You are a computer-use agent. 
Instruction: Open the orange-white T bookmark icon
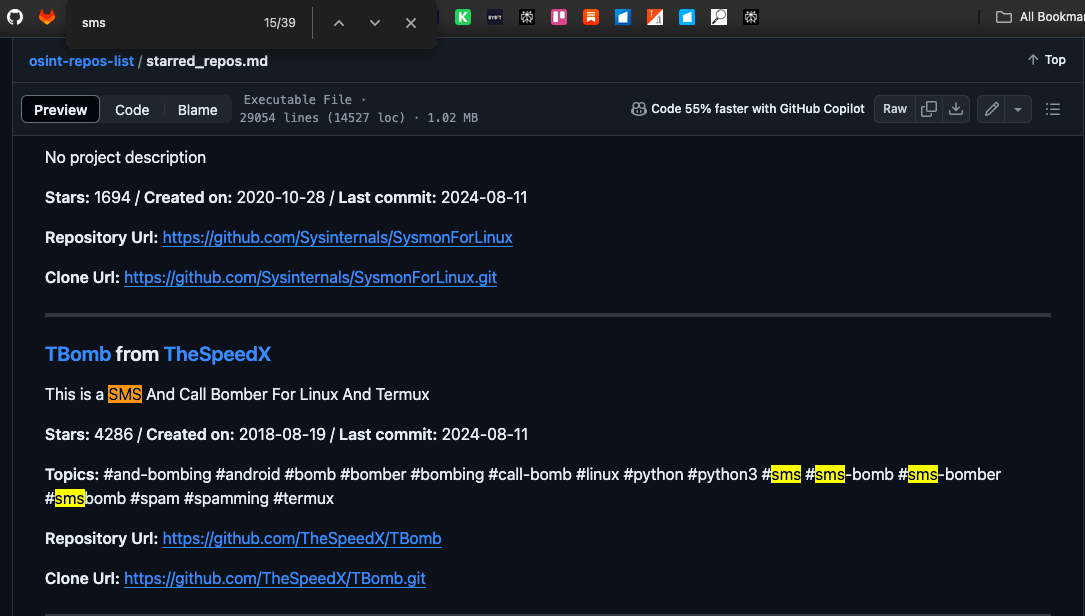655,17
